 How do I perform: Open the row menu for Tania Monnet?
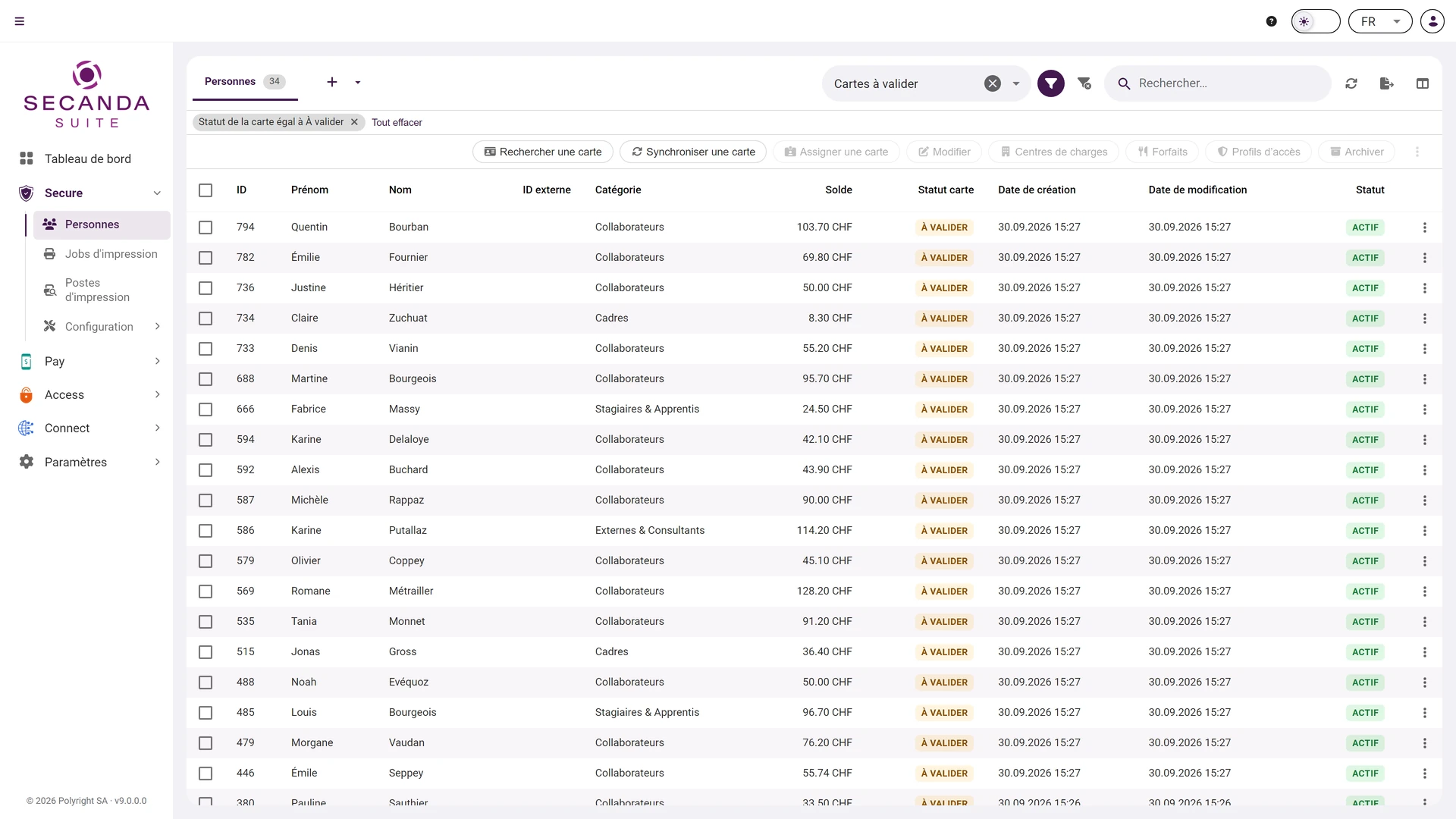[x=1425, y=622]
